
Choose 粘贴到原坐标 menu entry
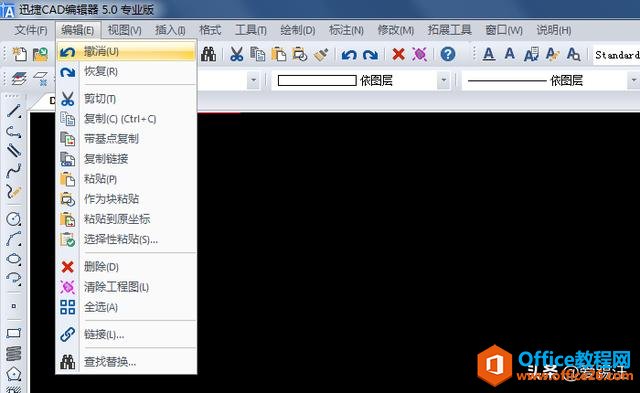click(x=126, y=219)
